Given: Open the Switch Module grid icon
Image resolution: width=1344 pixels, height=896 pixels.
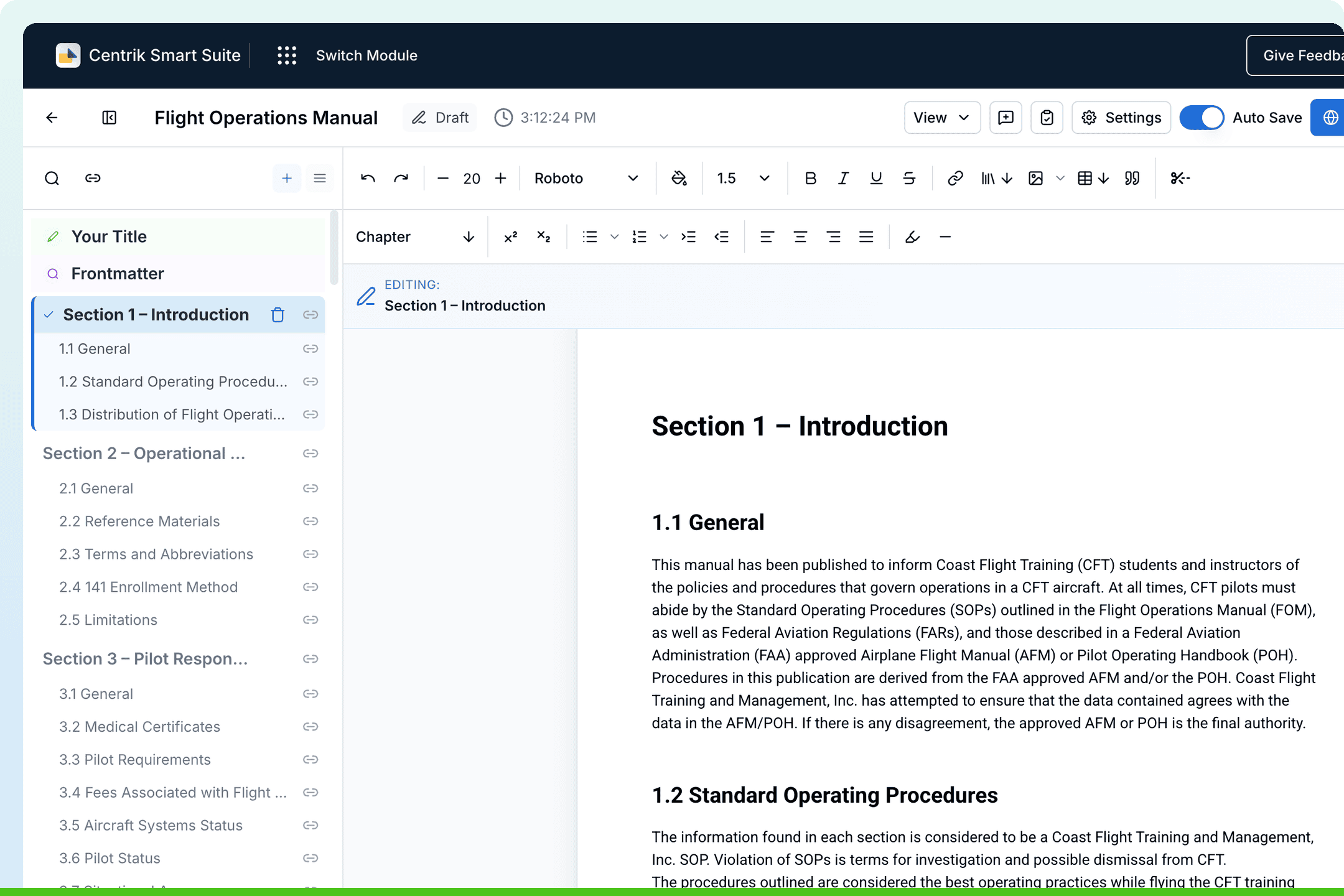Looking at the screenshot, I should (287, 55).
